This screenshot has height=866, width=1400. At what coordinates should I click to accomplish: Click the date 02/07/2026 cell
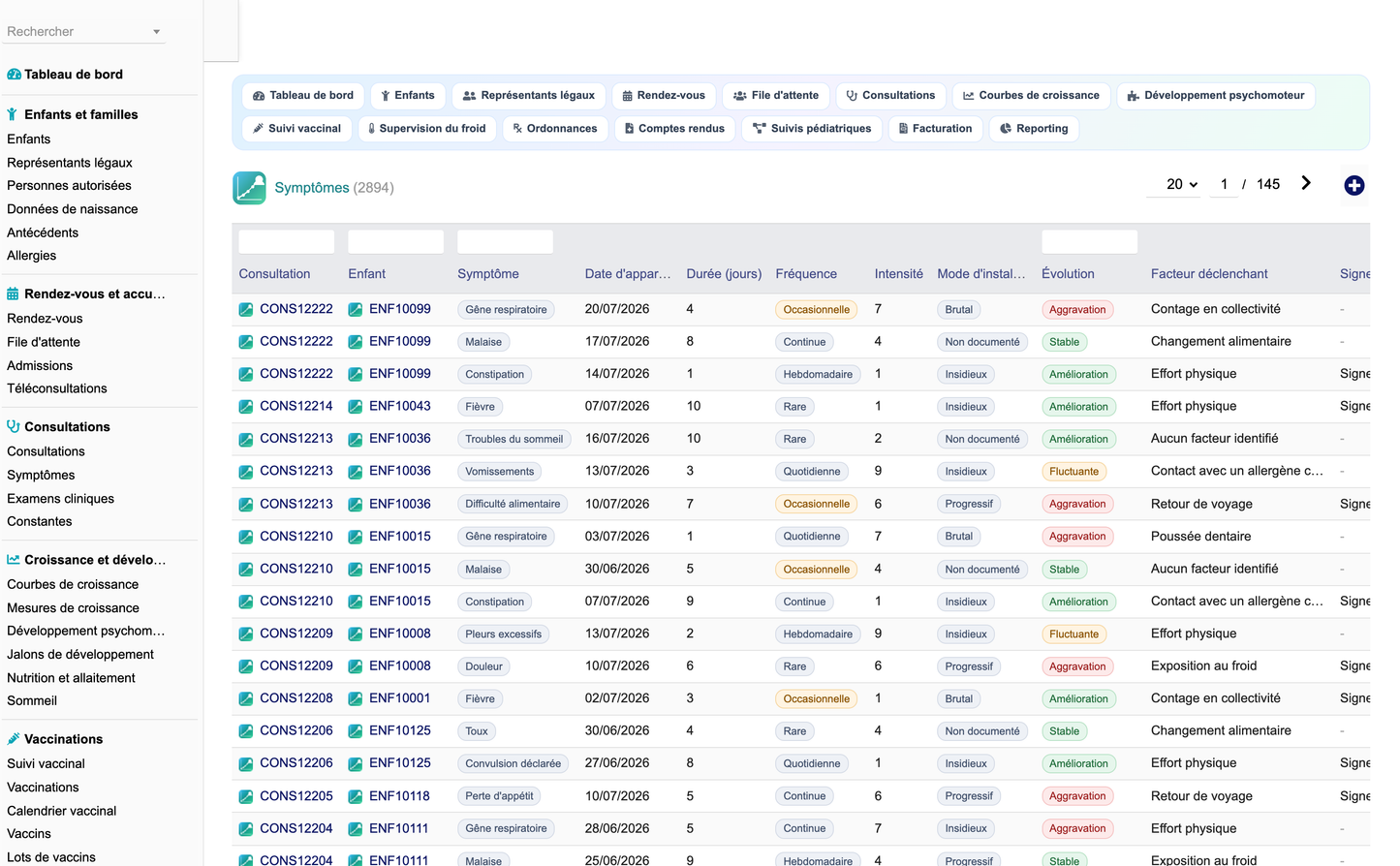tap(617, 698)
